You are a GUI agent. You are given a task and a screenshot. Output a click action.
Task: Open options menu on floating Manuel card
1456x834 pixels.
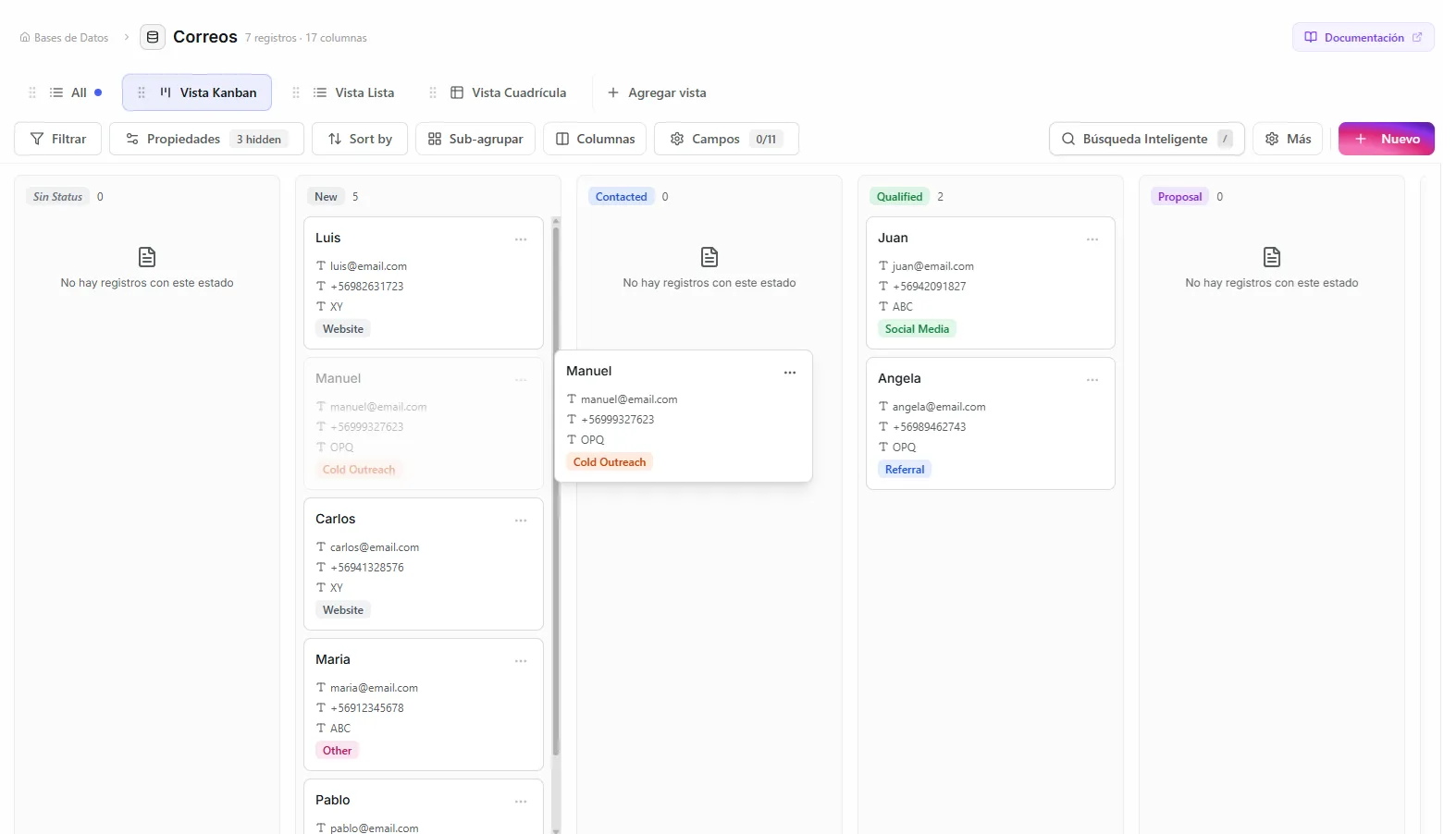click(x=790, y=373)
